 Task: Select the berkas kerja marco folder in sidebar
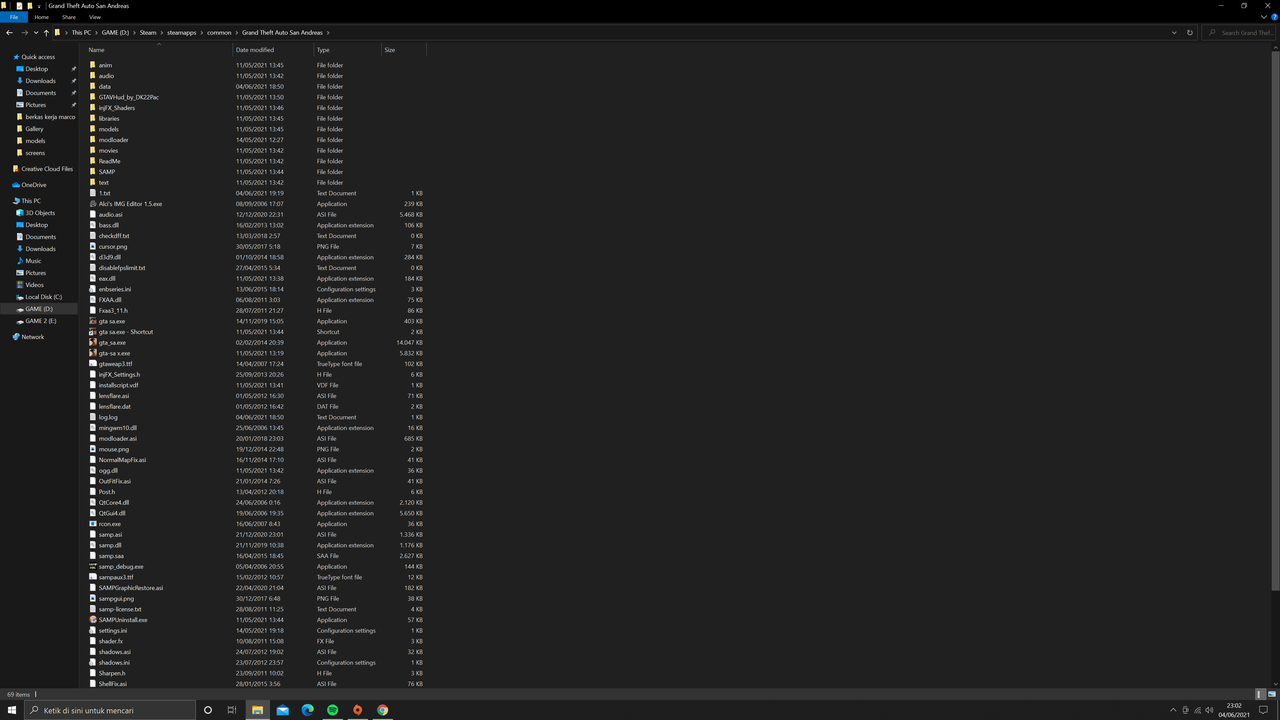pos(50,117)
